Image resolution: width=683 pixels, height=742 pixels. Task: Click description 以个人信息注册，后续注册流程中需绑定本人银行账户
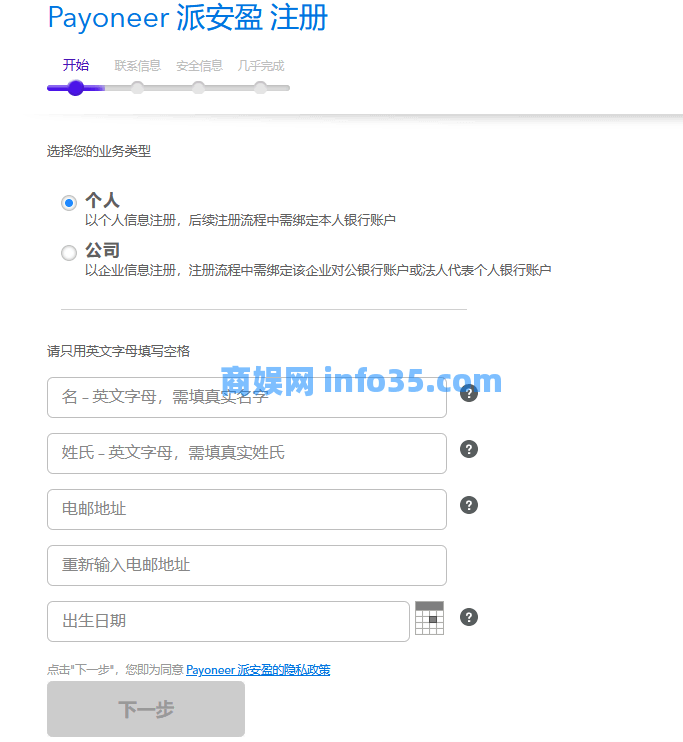[x=240, y=220]
